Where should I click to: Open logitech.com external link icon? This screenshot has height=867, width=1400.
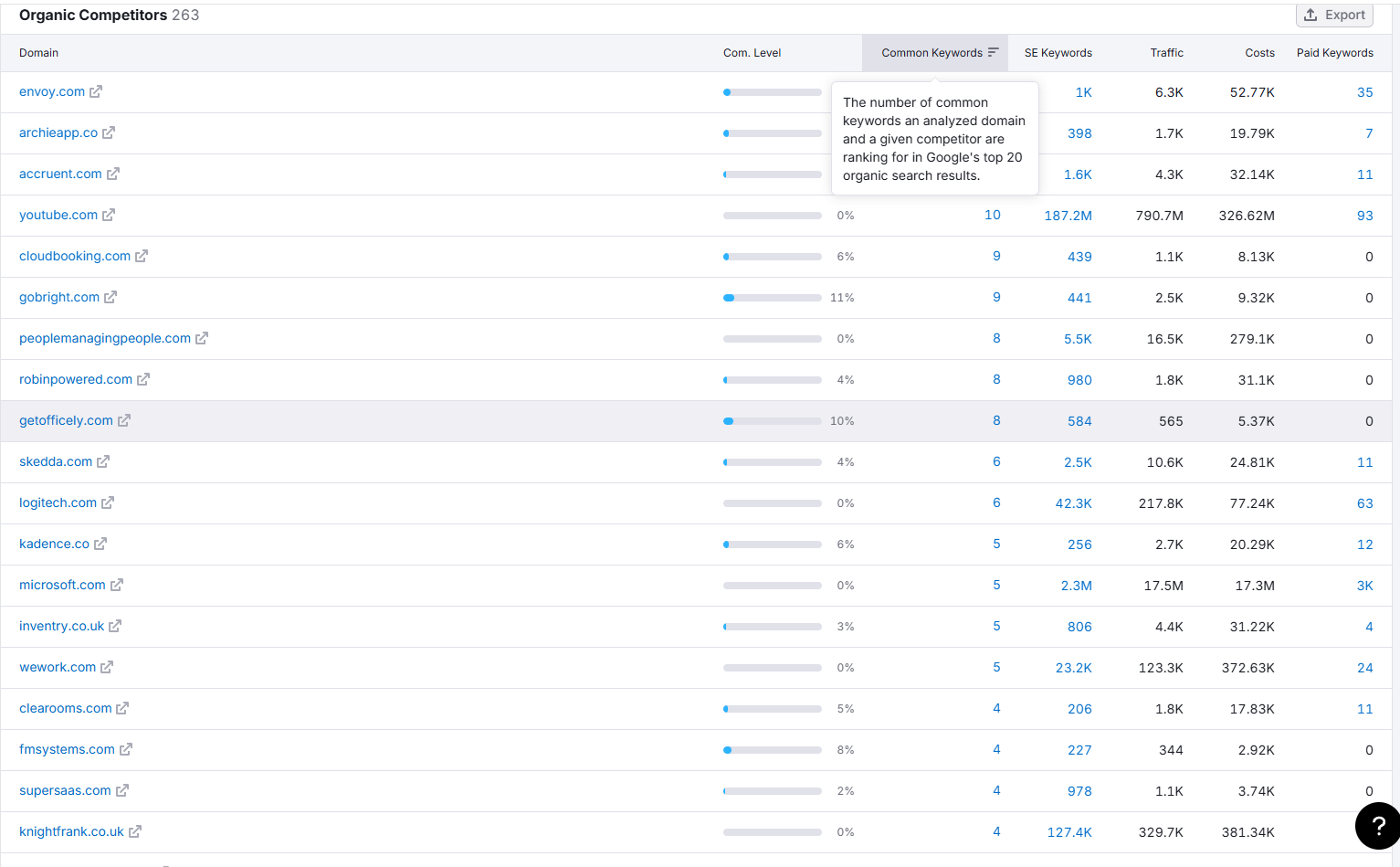tap(108, 502)
